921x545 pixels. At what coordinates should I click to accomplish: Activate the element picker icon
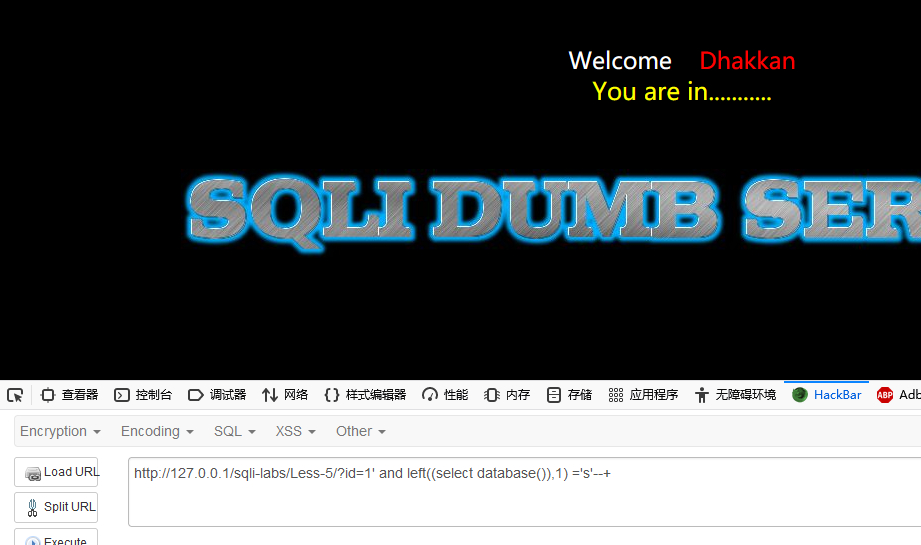click(x=15, y=395)
